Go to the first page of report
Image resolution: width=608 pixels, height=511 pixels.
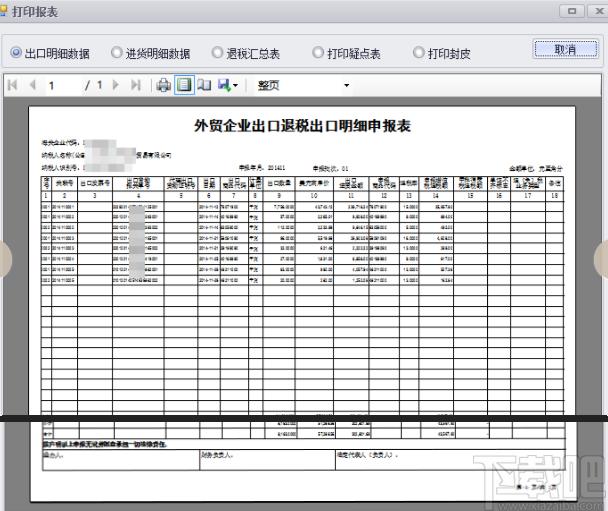click(x=12, y=85)
